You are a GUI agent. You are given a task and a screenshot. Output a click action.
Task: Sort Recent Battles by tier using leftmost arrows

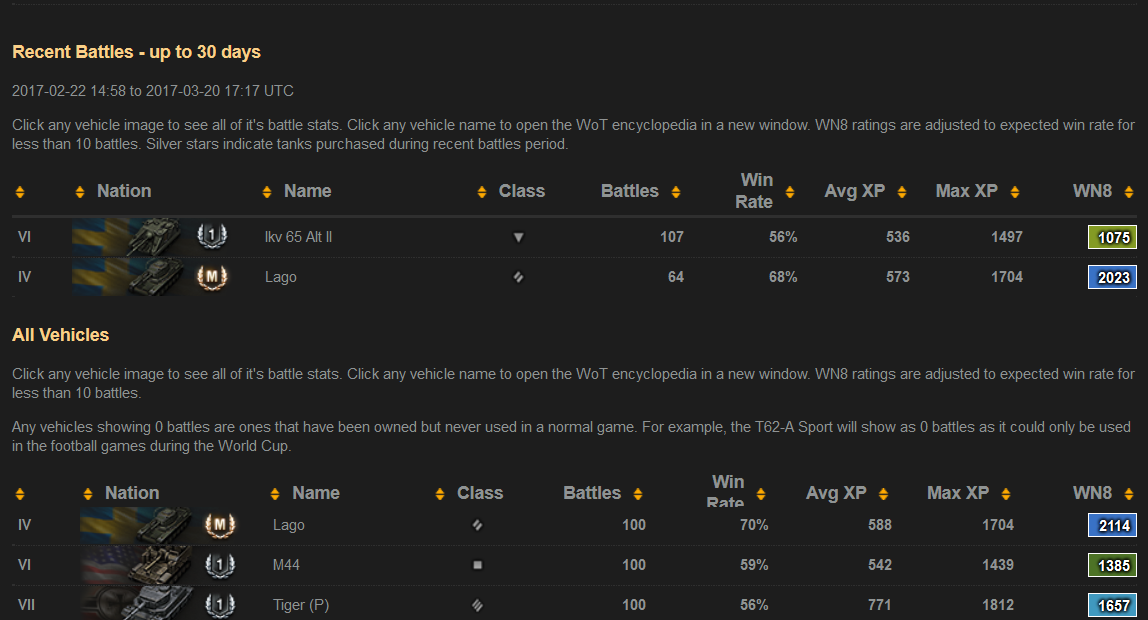click(20, 192)
